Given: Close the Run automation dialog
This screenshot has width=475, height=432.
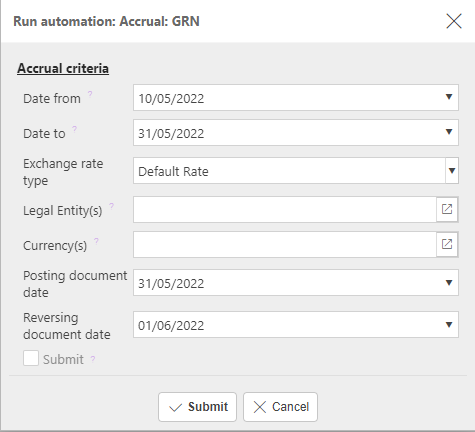Looking at the screenshot, I should pos(454,21).
